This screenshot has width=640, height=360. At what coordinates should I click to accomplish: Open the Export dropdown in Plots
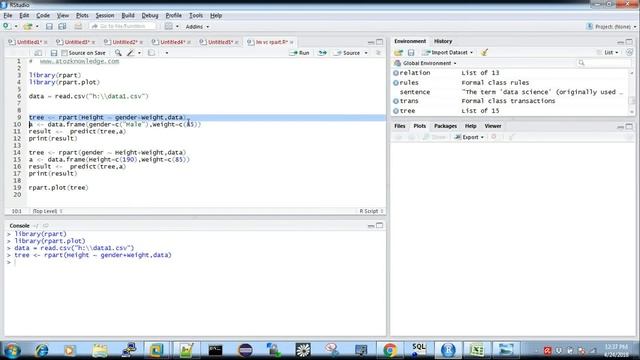(x=469, y=137)
